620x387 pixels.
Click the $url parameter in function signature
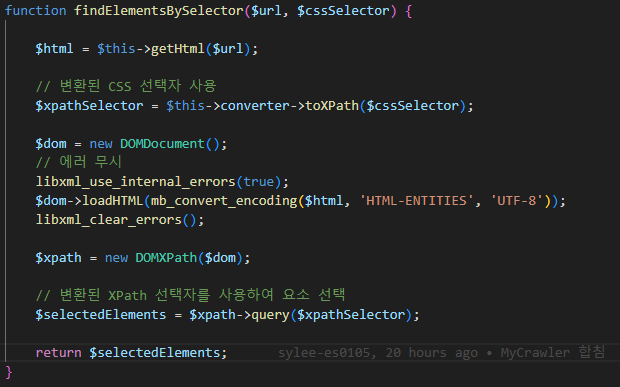coord(266,11)
